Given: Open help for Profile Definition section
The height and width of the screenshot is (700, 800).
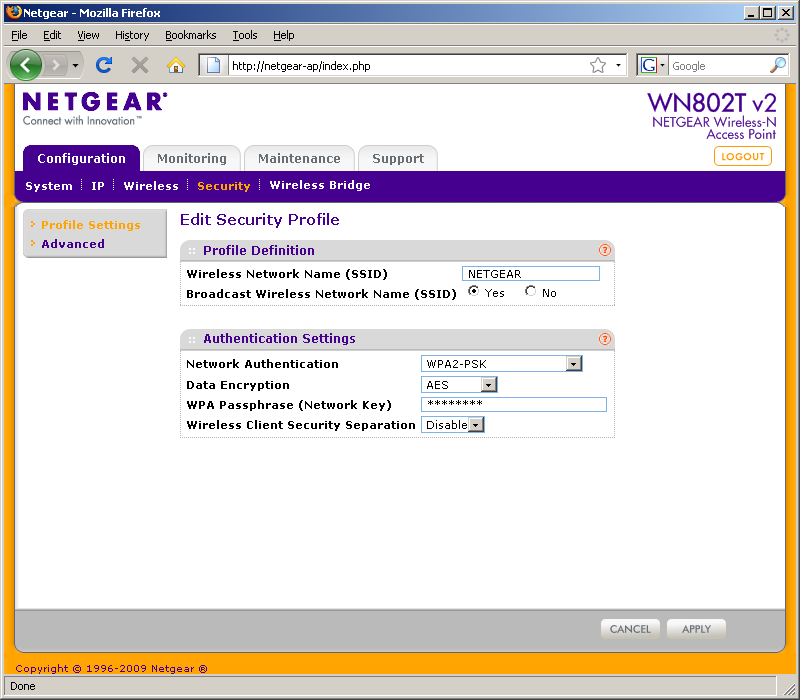Looking at the screenshot, I should [605, 250].
